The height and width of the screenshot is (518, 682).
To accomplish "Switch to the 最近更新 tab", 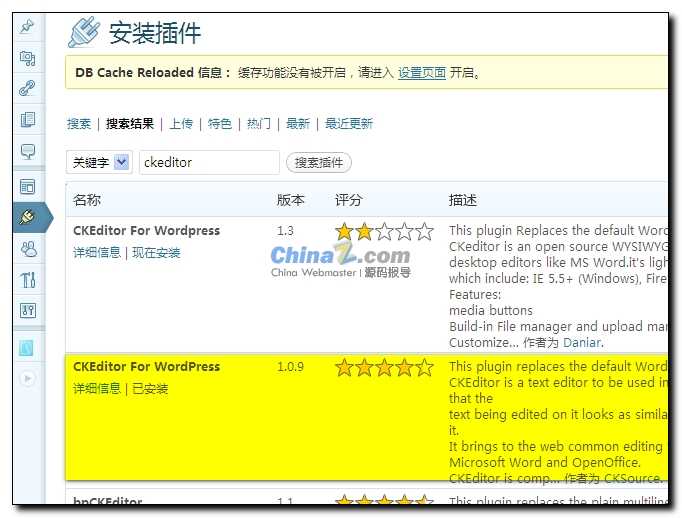I will click(x=349, y=124).
